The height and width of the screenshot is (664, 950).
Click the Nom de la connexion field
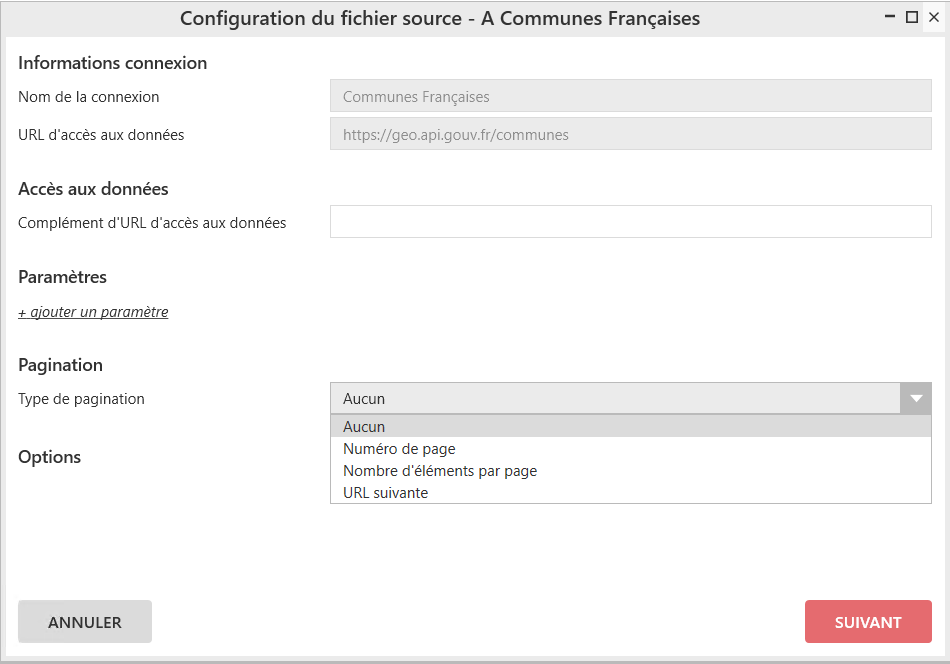630,97
